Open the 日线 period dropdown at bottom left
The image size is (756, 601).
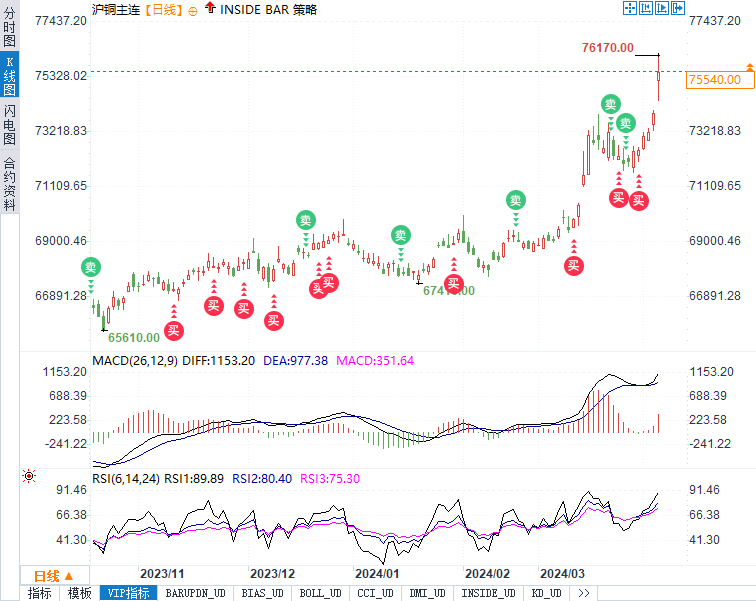click(54, 576)
